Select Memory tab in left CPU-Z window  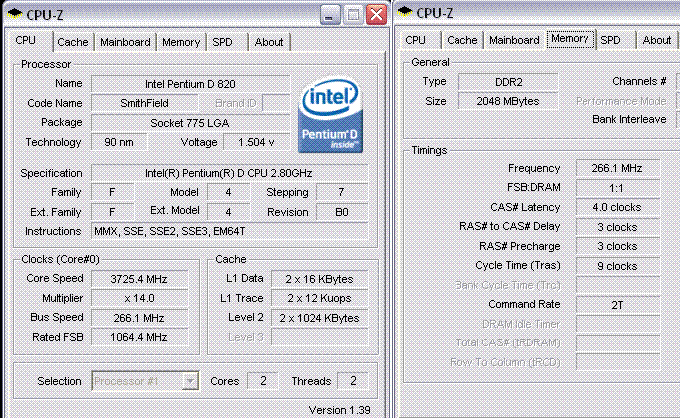click(x=181, y=42)
